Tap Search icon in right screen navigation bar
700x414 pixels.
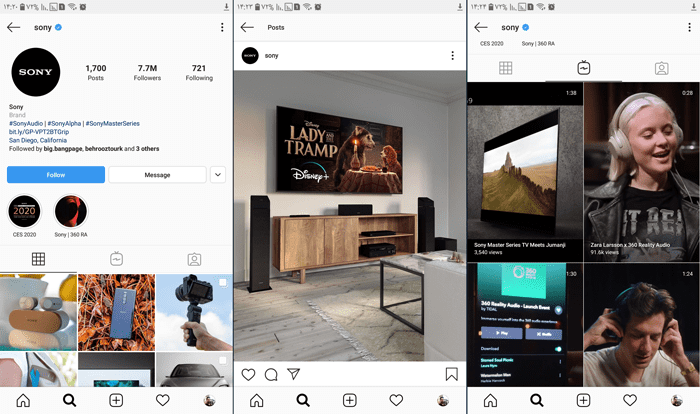click(537, 400)
